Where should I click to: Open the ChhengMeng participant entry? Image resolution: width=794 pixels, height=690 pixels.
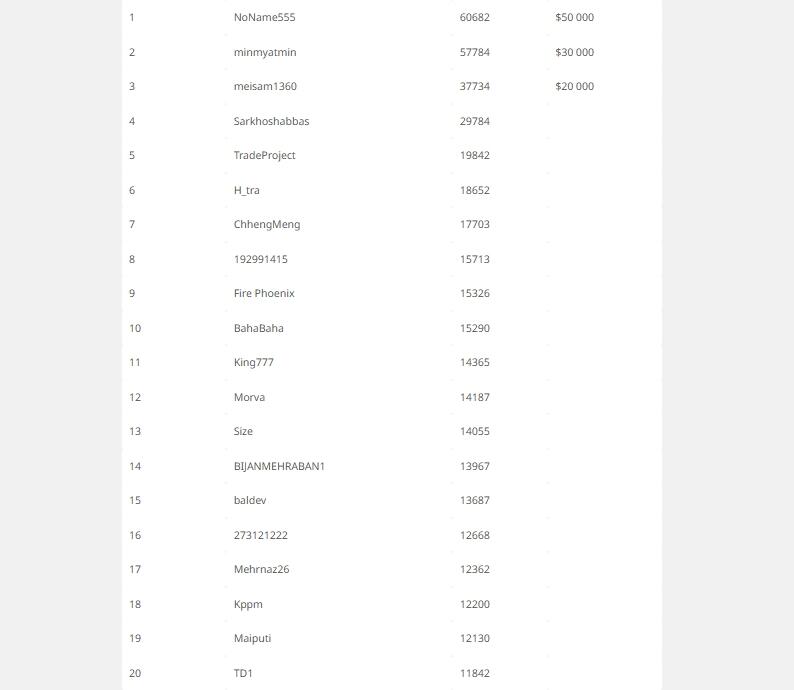pyautogui.click(x=266, y=225)
